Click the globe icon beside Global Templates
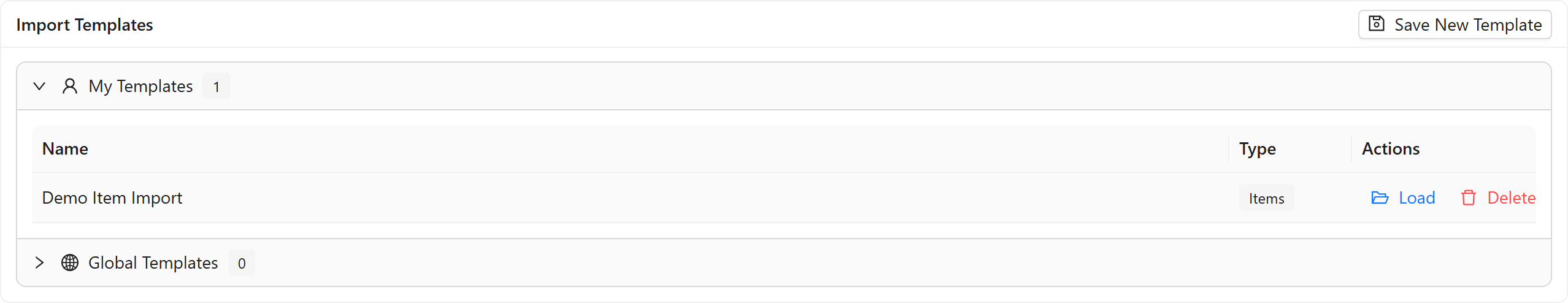This screenshot has width=1568, height=303. (70, 263)
